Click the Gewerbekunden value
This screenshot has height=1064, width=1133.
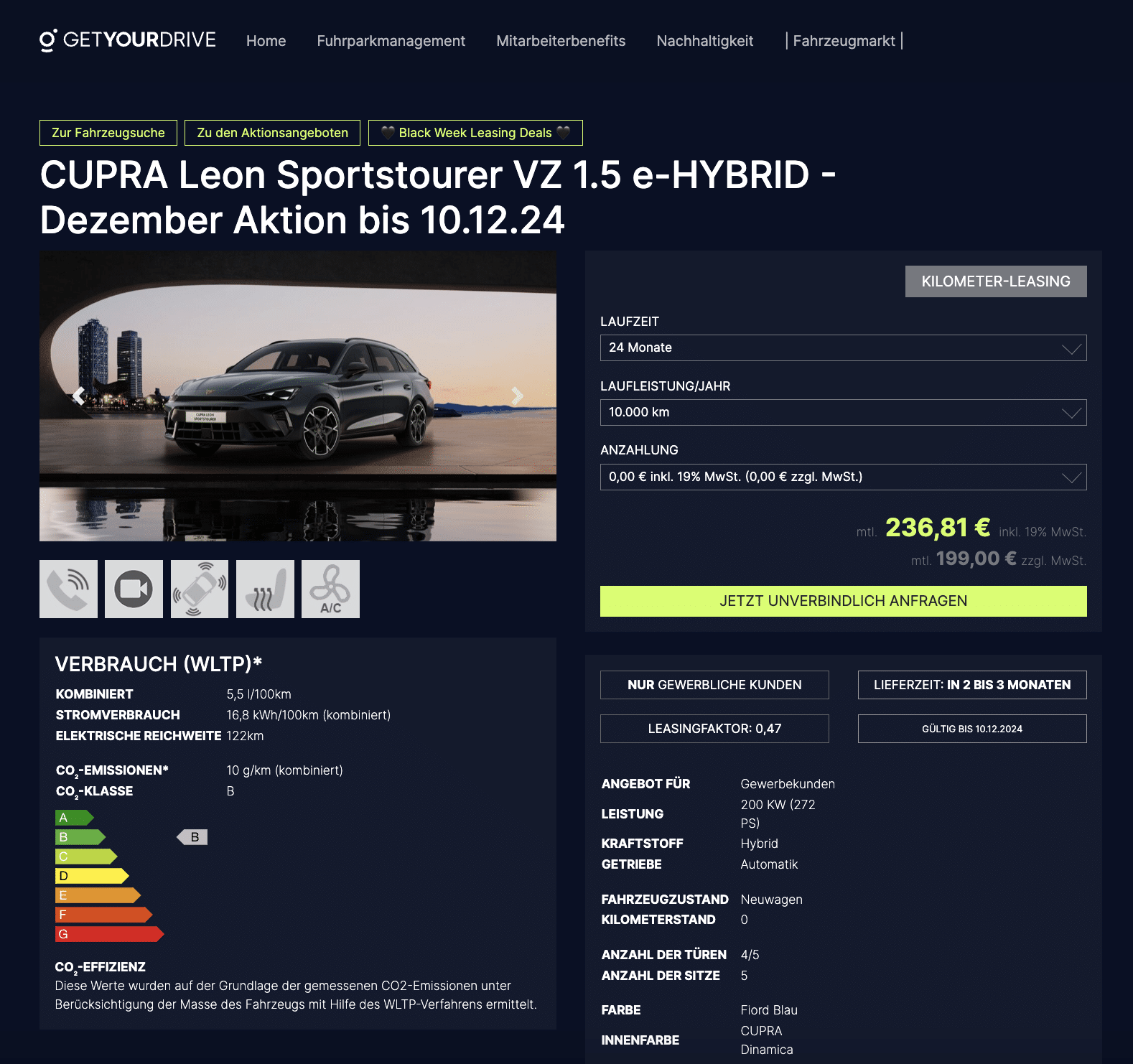(x=788, y=784)
